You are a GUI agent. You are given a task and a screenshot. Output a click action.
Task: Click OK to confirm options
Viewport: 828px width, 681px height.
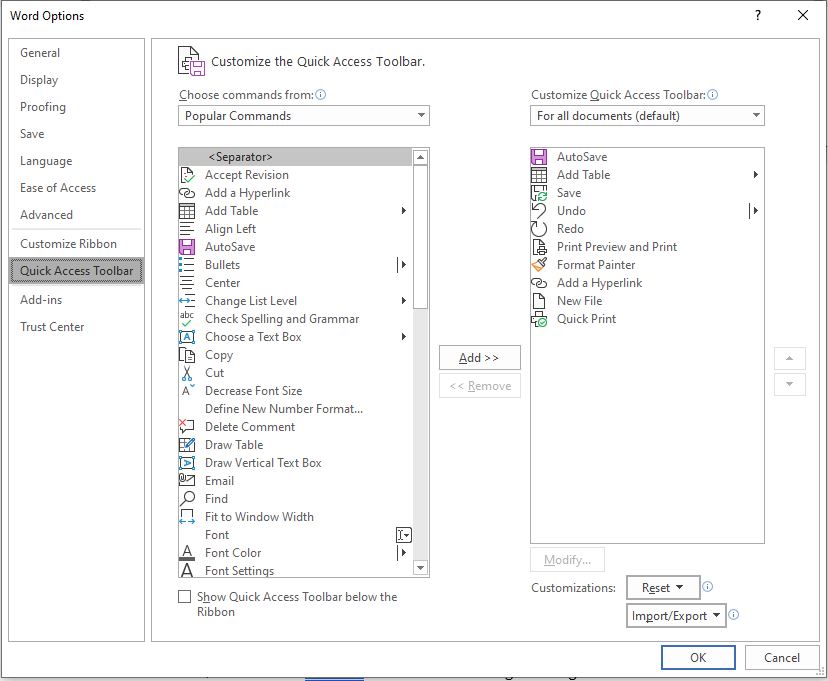[x=698, y=657]
